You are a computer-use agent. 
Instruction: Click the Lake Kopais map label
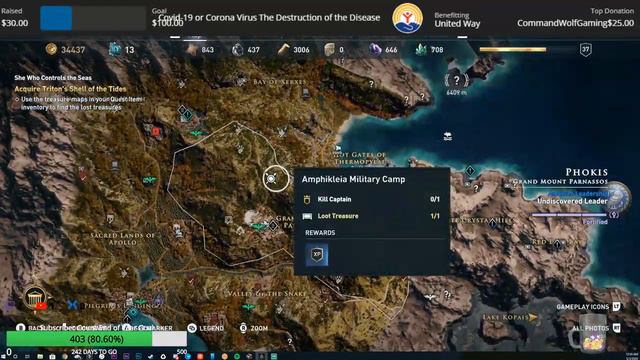pos(505,317)
